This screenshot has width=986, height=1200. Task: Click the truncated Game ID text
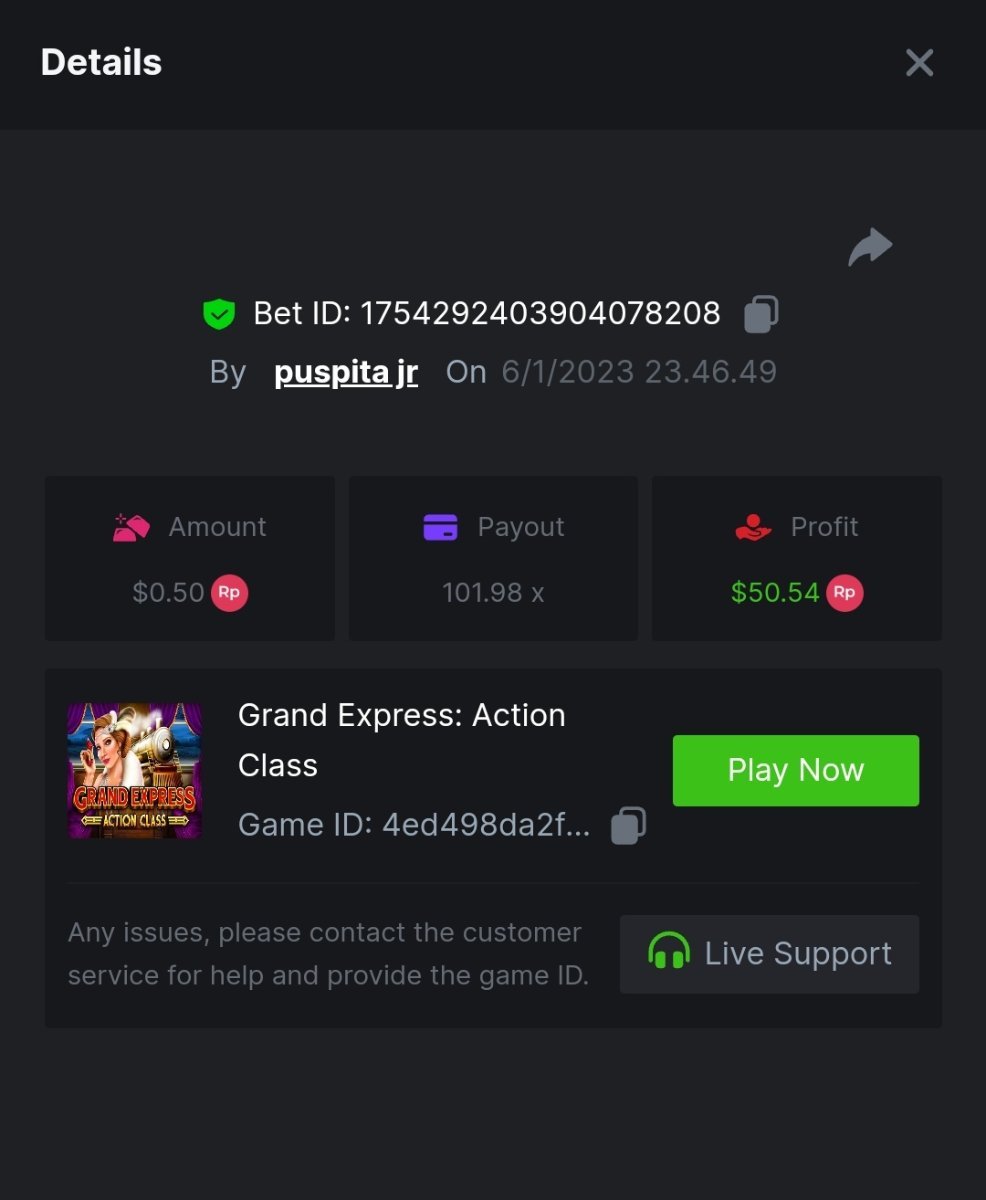414,826
